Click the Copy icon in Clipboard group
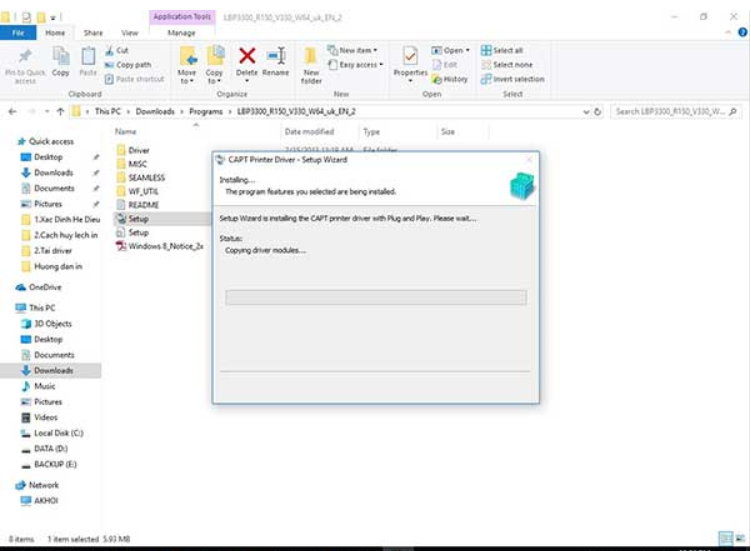This screenshot has height=551, width=751. pyautogui.click(x=61, y=60)
